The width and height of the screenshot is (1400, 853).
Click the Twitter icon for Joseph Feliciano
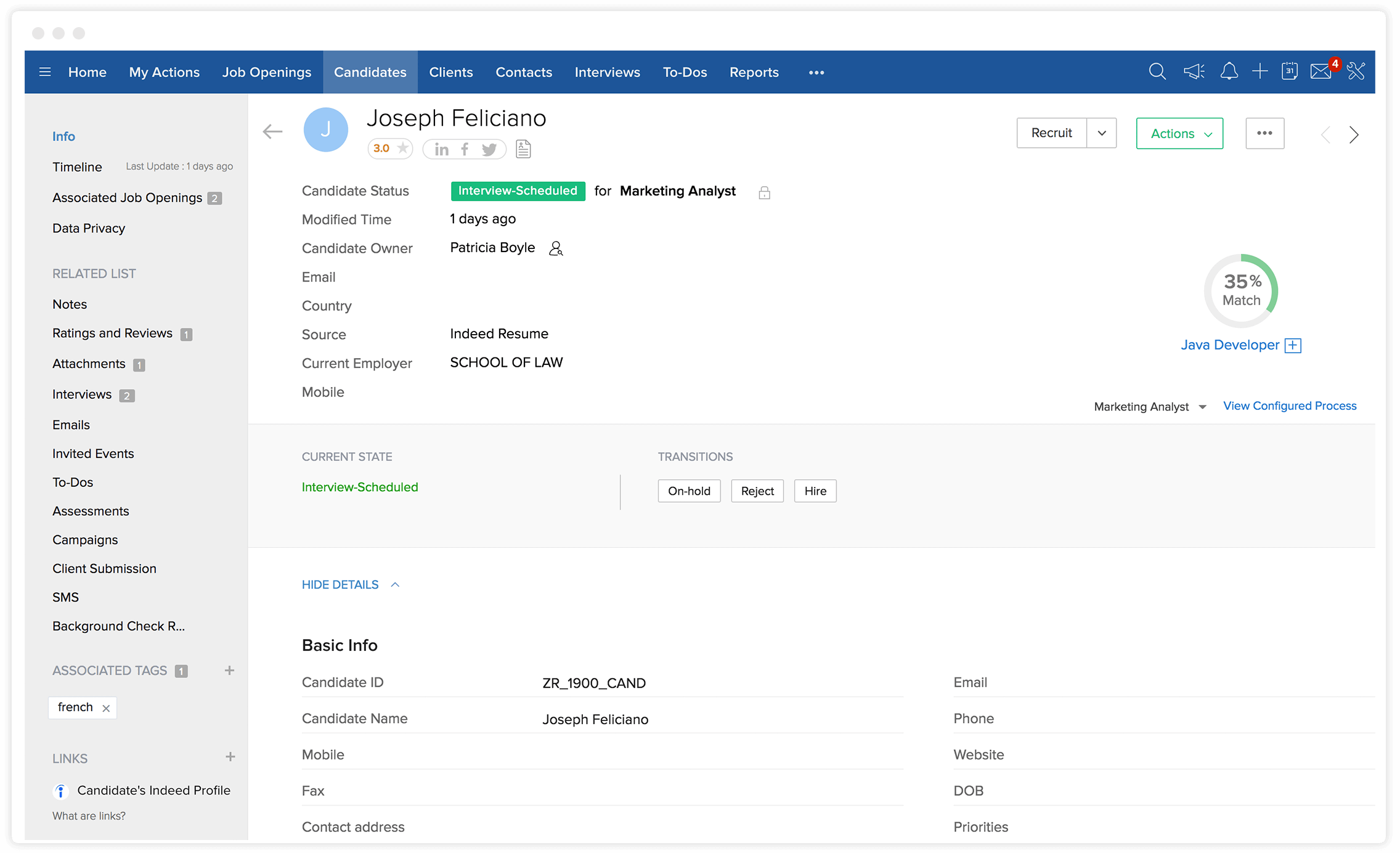490,149
